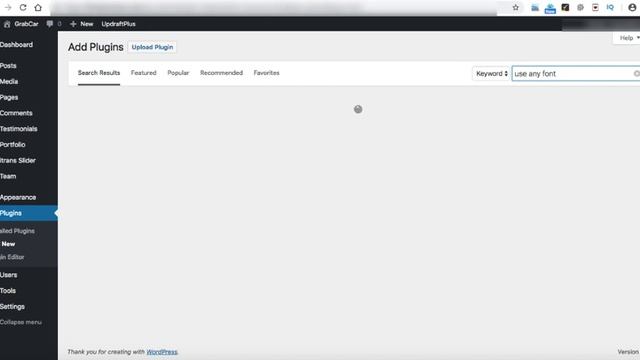Click the picture extension icon near star
This screenshot has width=640, height=360.
pos(535,7)
